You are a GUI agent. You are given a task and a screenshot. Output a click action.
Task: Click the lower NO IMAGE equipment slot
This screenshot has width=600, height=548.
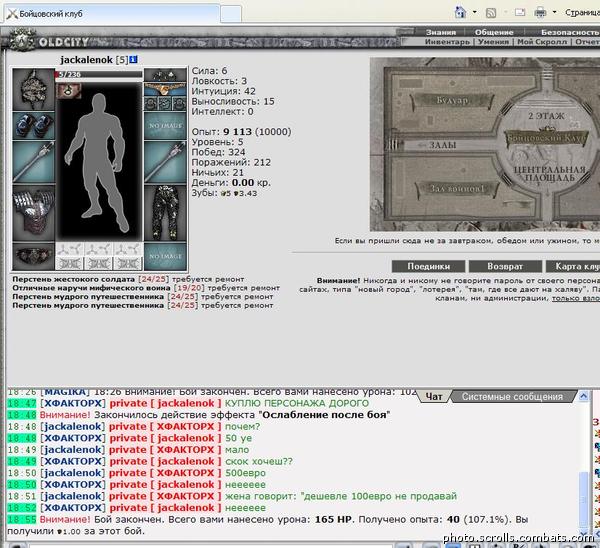coord(165,256)
